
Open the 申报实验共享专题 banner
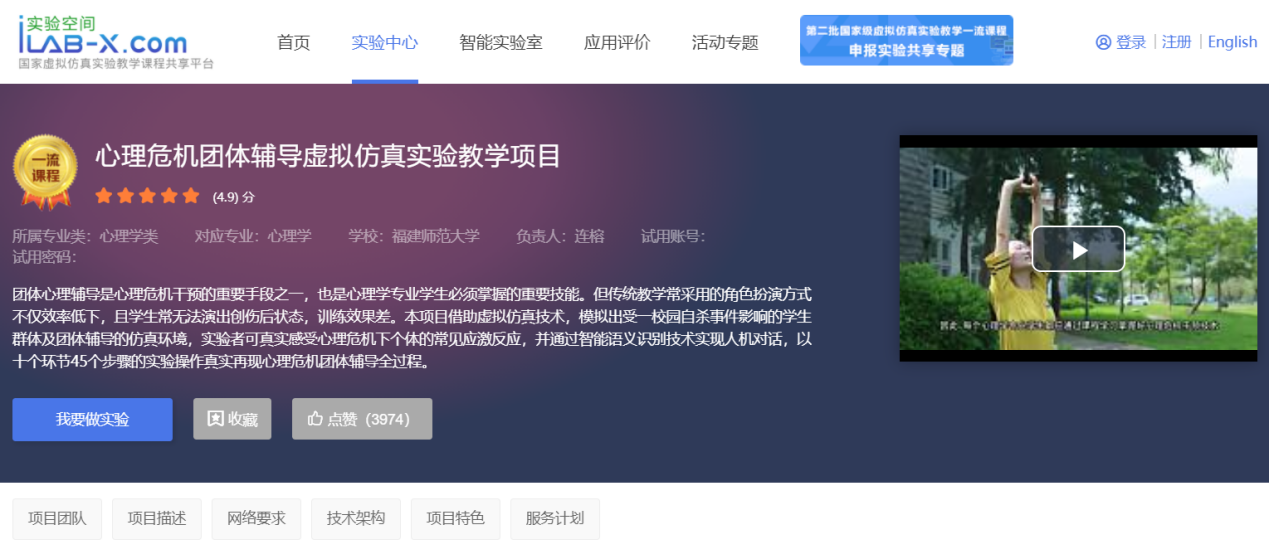pos(906,41)
